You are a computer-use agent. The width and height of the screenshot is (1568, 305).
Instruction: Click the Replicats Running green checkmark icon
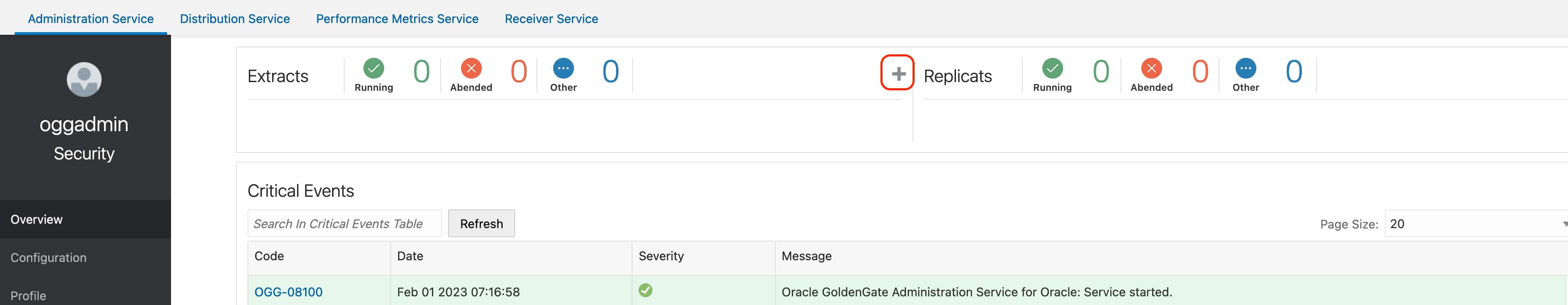pos(1052,68)
